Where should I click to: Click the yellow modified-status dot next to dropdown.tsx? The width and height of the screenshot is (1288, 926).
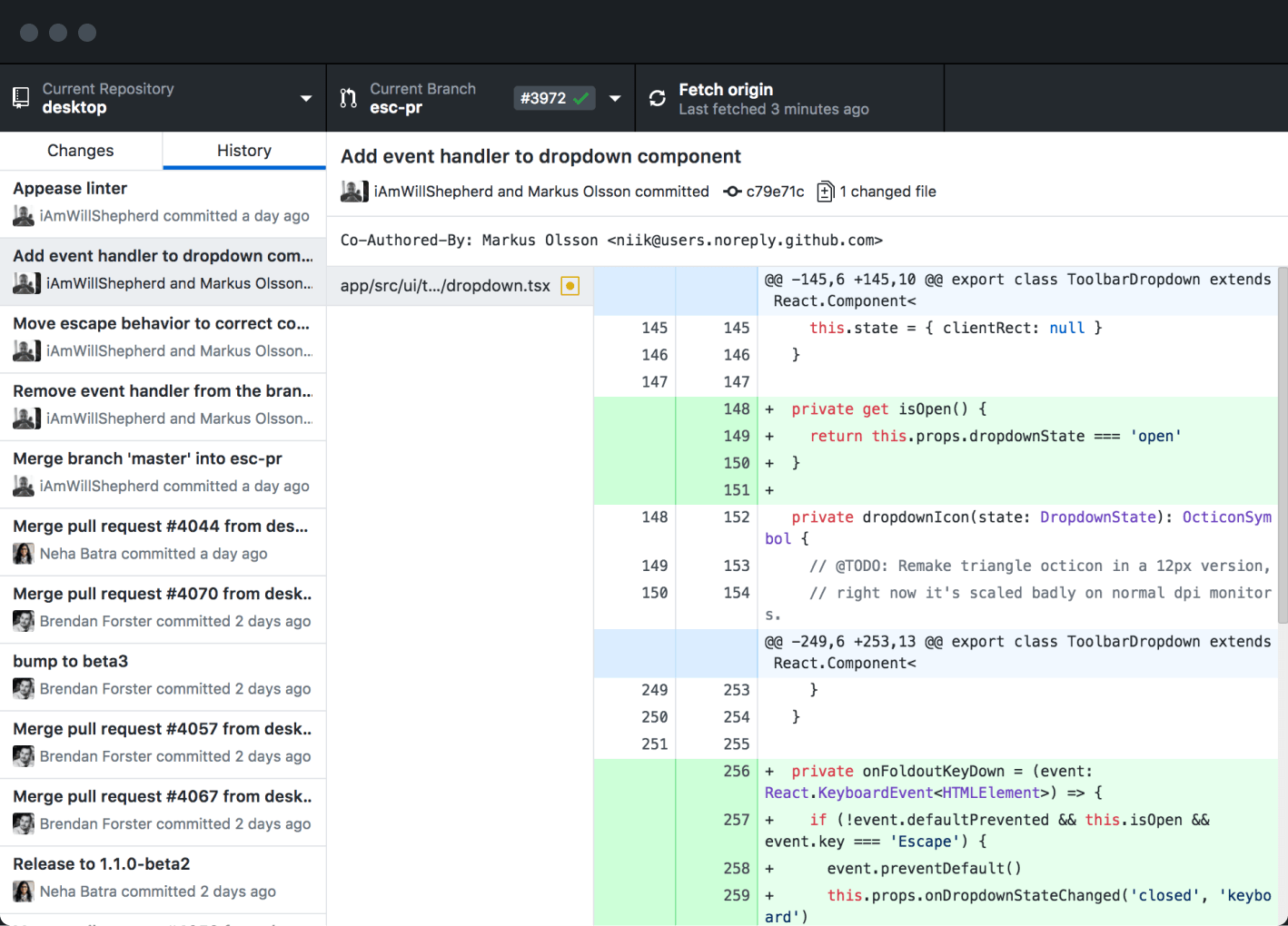point(570,285)
